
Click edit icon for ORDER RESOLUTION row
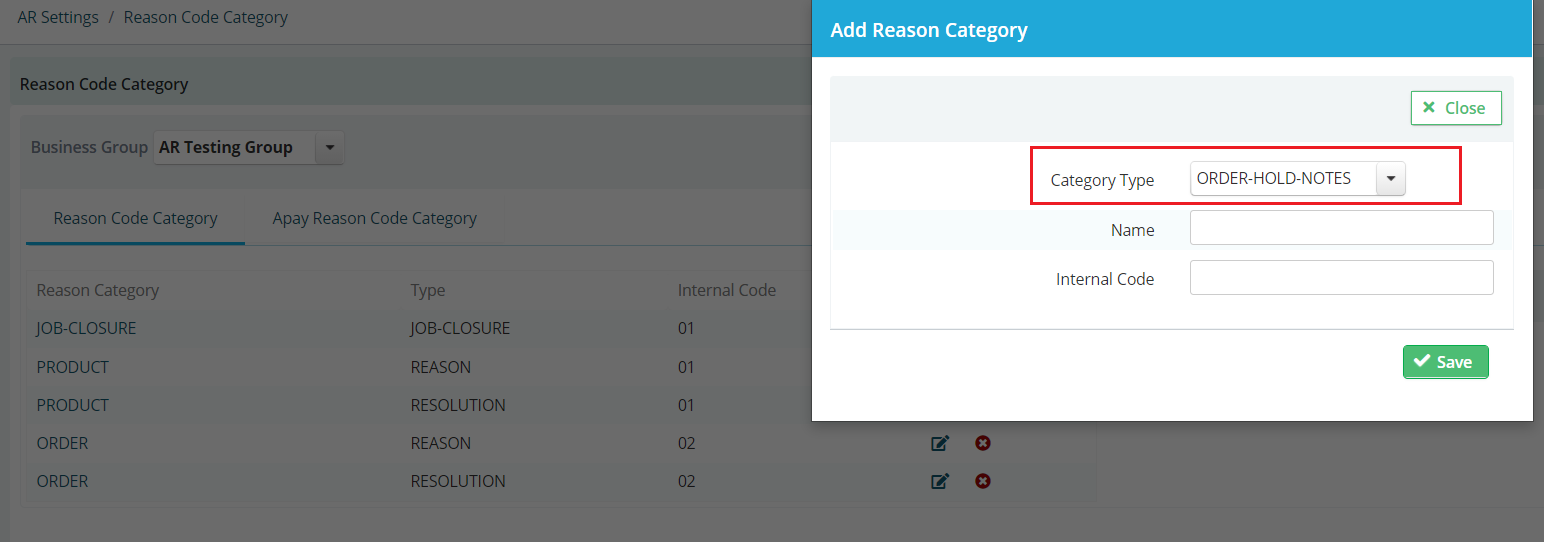tap(940, 481)
